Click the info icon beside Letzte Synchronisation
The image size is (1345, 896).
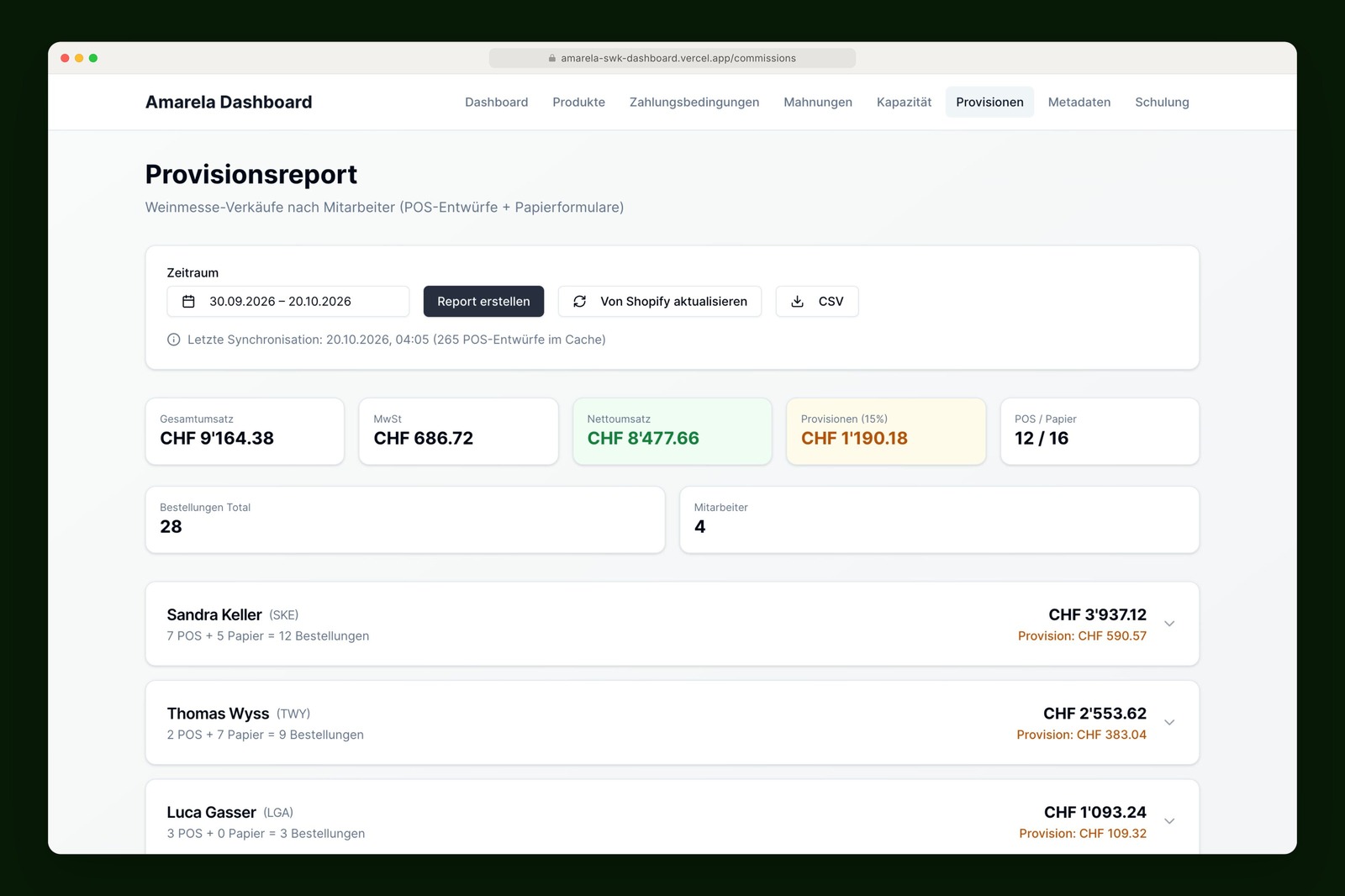[x=173, y=340]
